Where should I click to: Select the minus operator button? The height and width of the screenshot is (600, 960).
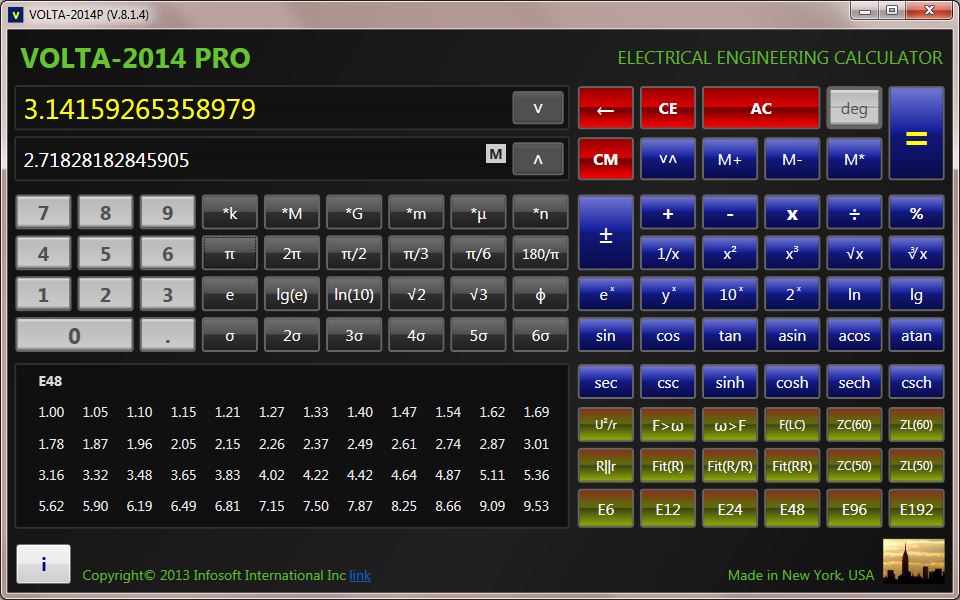730,212
